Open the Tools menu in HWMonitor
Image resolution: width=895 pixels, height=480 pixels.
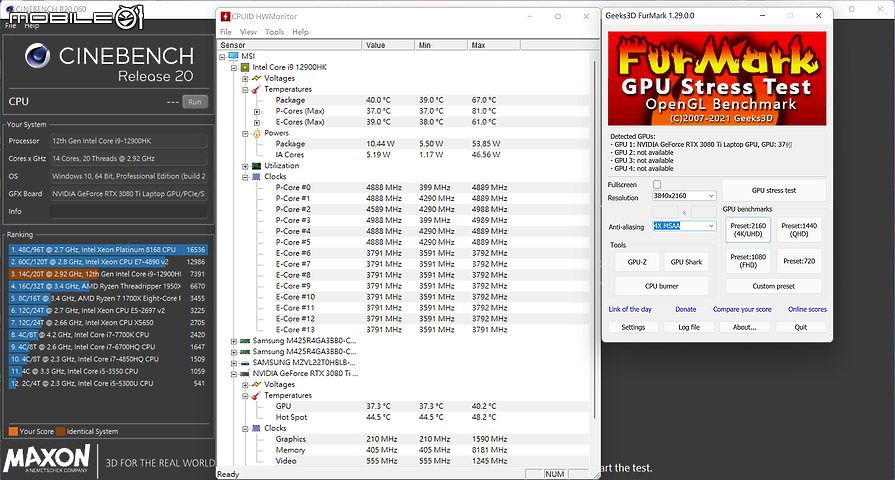[x=274, y=32]
